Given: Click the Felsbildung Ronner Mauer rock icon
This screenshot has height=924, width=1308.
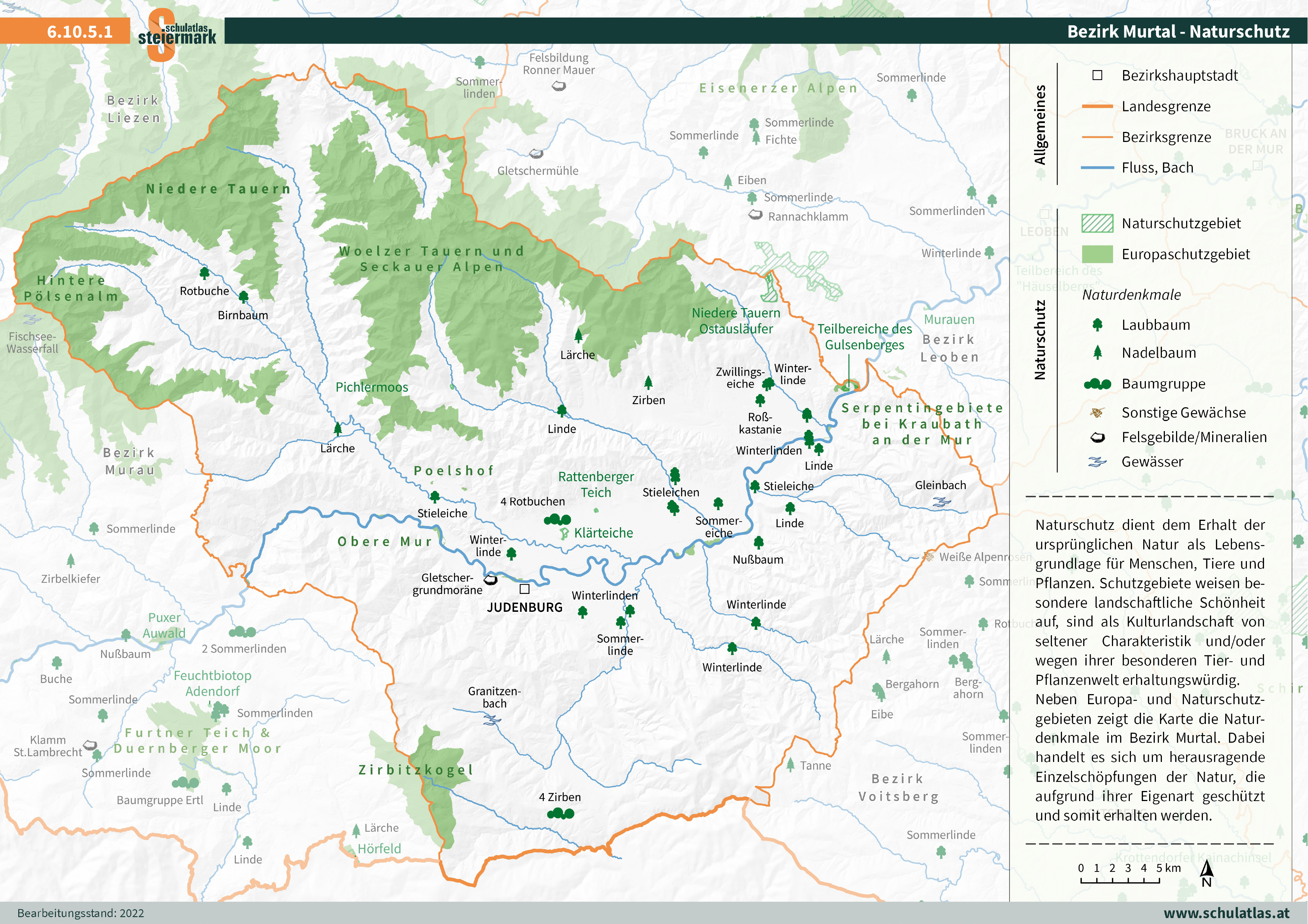Looking at the screenshot, I should click(559, 86).
